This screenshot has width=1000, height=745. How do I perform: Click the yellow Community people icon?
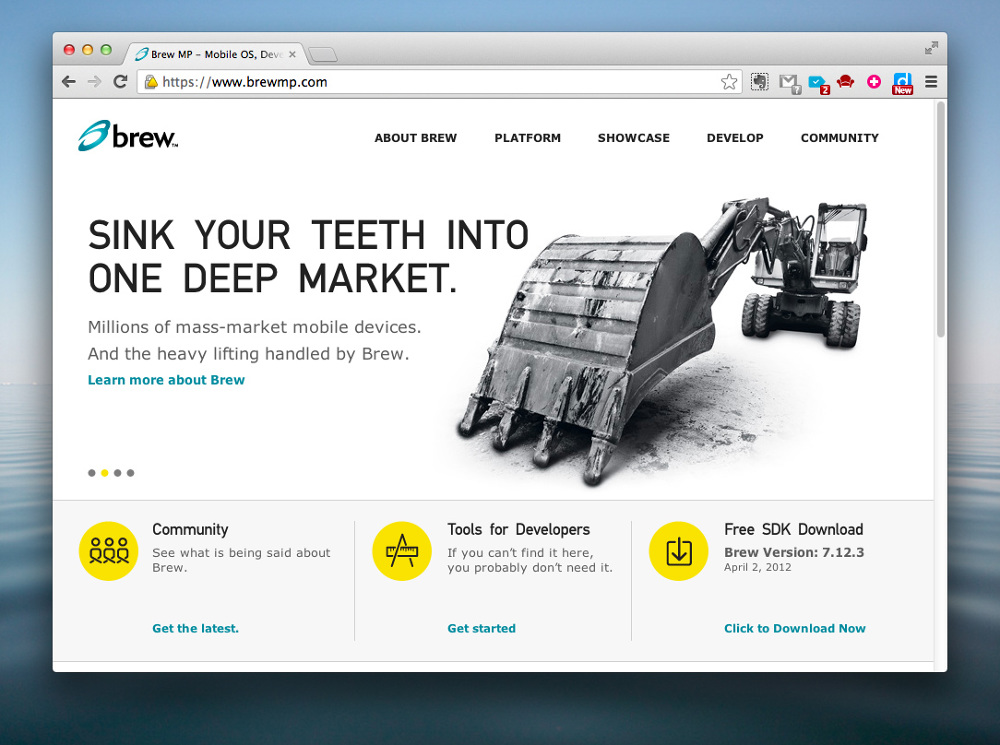[x=108, y=551]
